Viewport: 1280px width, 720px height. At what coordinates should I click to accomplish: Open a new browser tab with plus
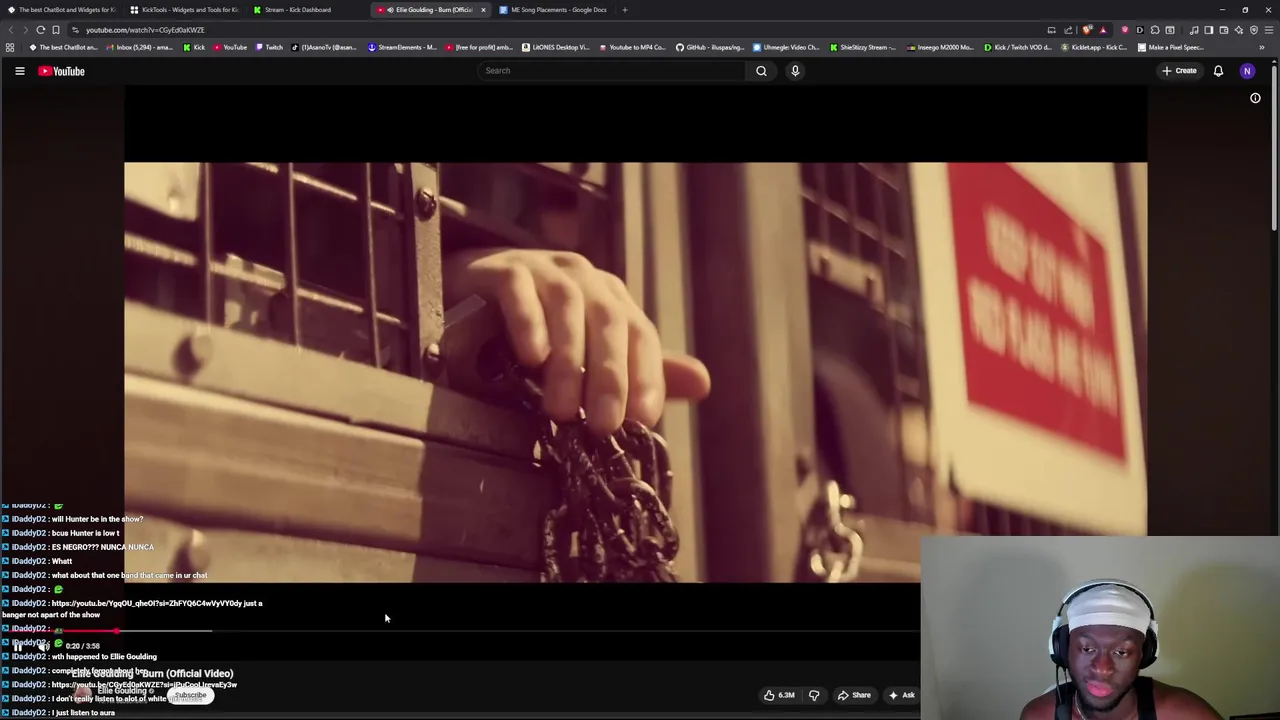tap(624, 10)
